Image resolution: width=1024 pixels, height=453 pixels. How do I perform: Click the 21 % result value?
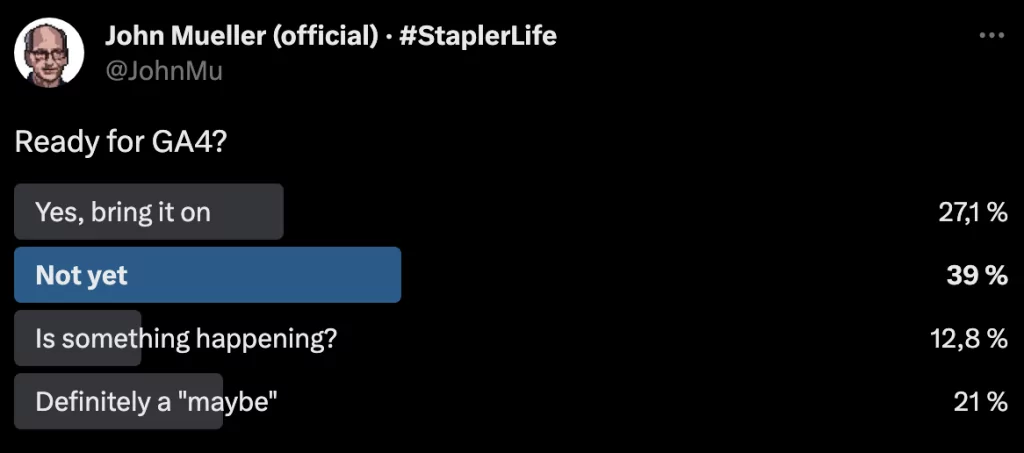coord(980,402)
